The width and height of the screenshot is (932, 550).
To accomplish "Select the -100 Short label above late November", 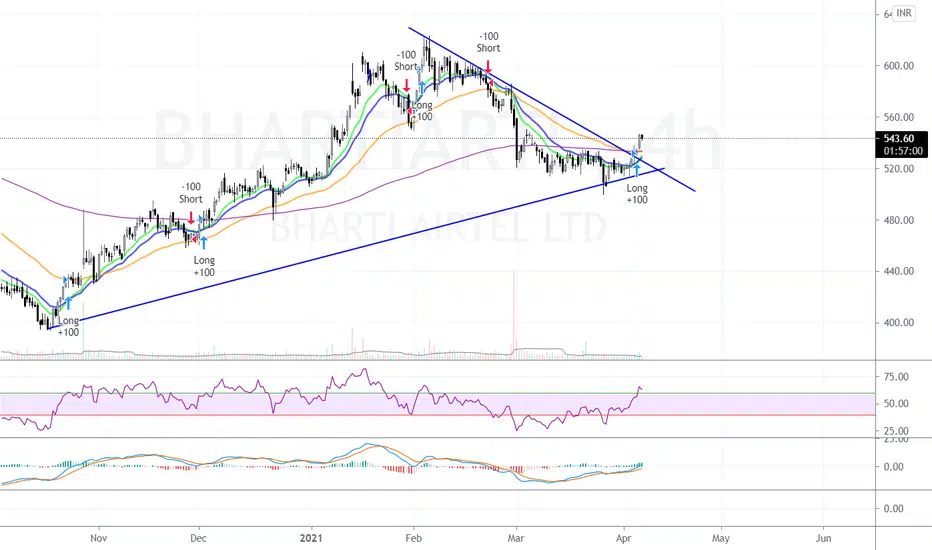I will [191, 193].
